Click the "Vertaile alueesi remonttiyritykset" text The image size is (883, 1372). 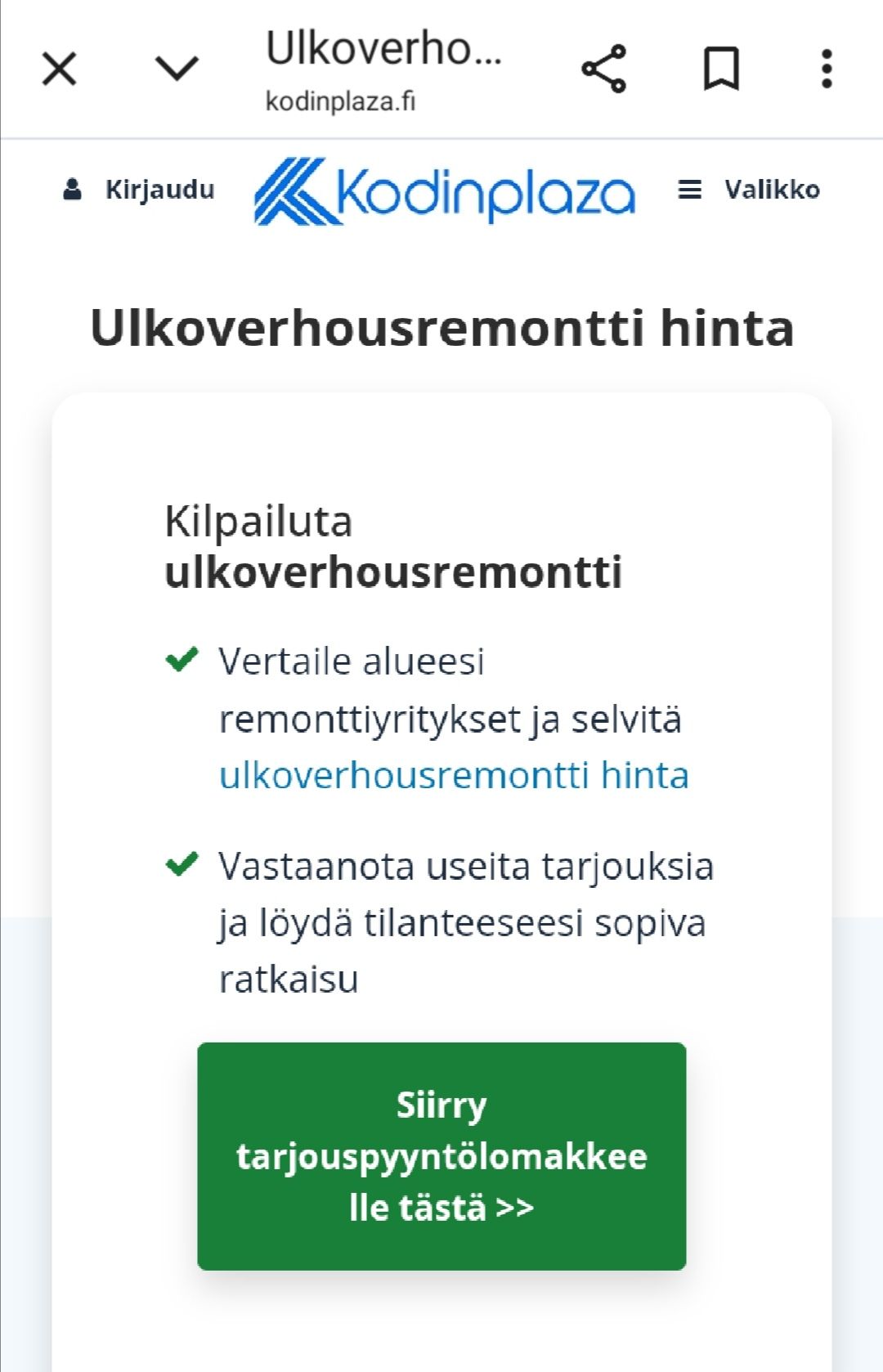(450, 691)
